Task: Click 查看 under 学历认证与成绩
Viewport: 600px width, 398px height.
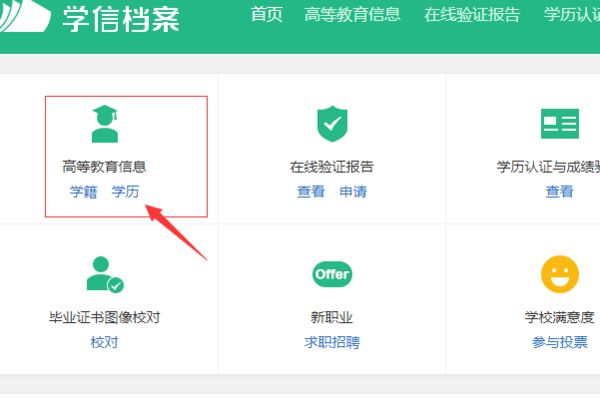Action: point(559,191)
